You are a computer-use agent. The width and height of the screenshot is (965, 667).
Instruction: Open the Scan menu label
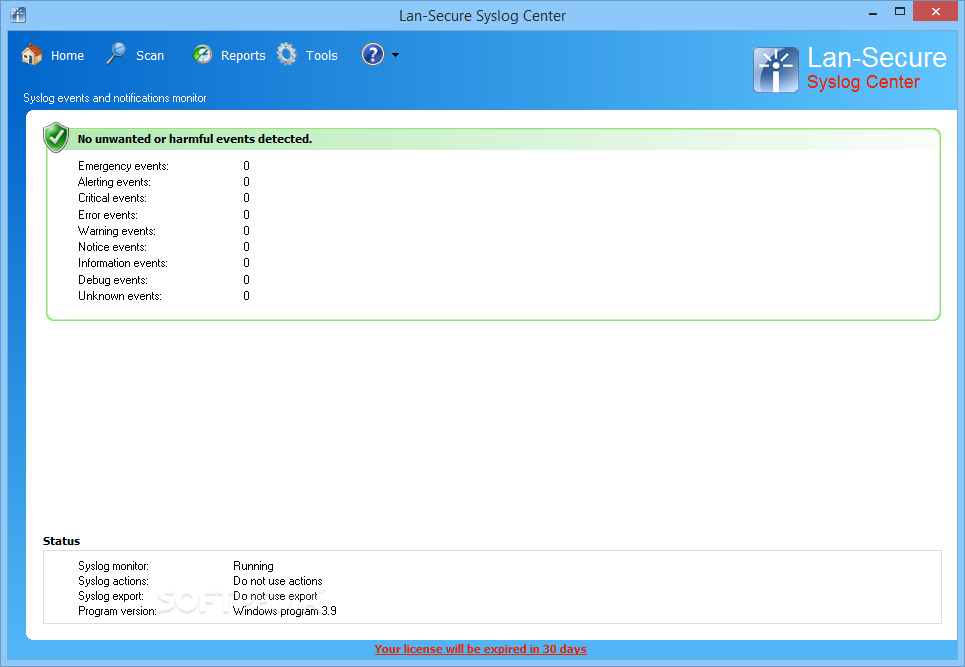pyautogui.click(x=150, y=55)
